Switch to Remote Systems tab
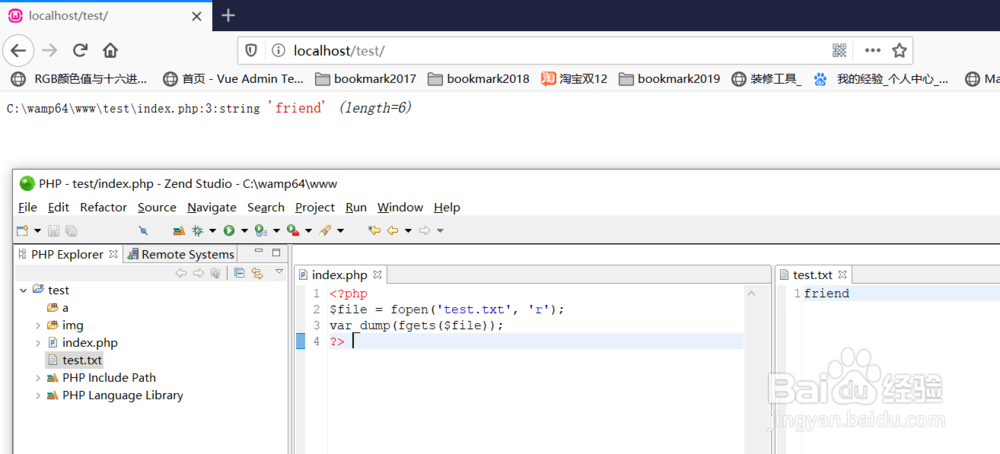1000x454 pixels. (180, 254)
